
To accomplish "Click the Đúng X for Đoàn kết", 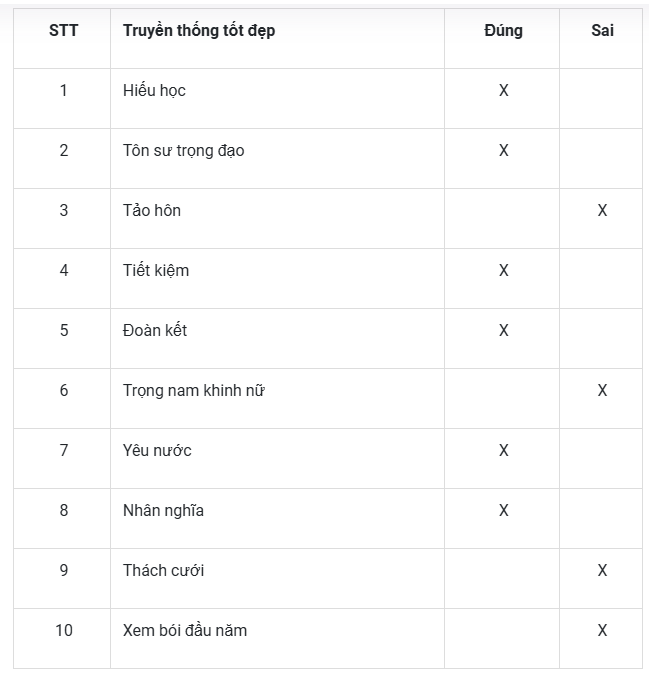I will pos(504,330).
